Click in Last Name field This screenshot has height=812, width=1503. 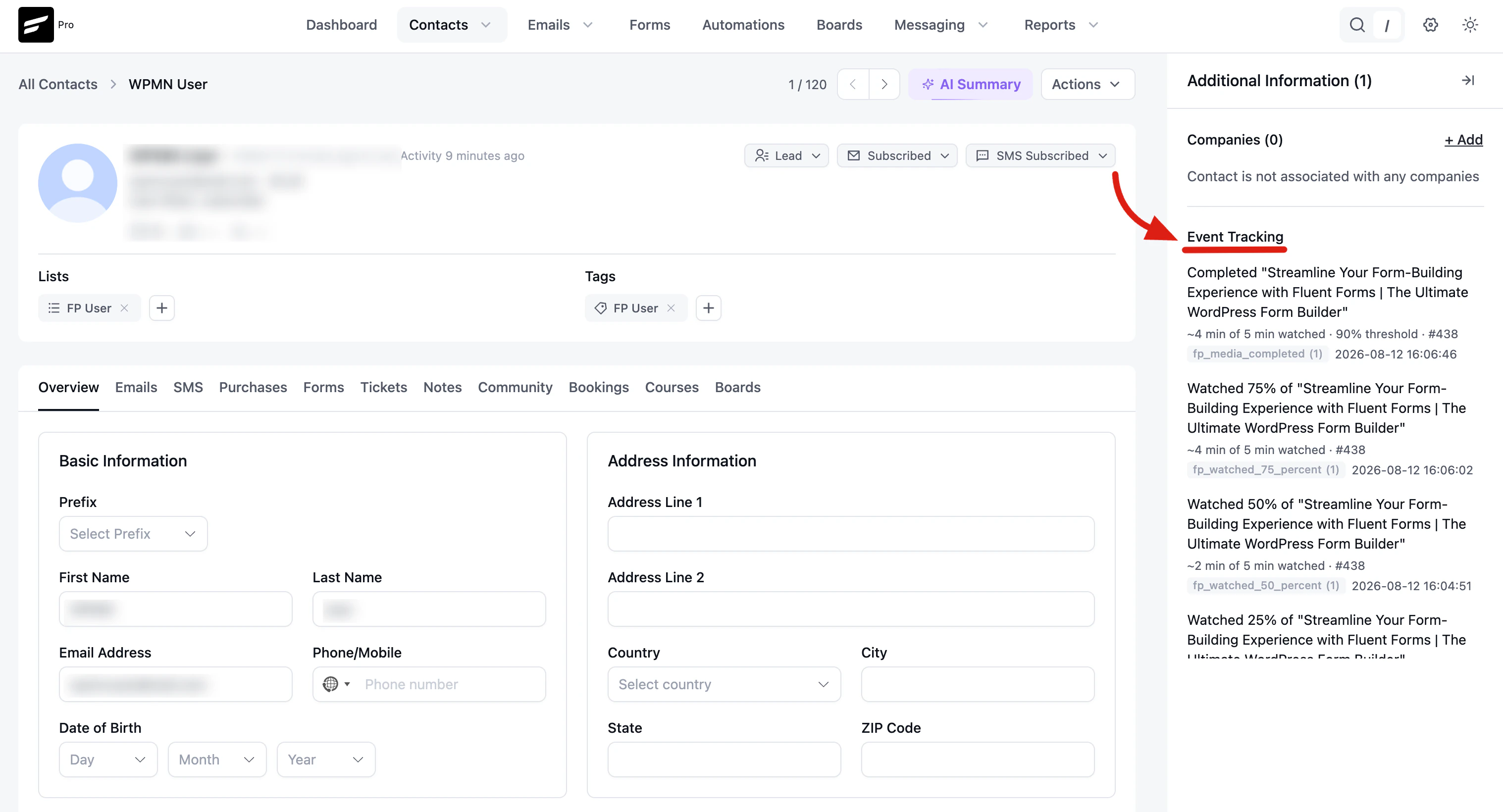[x=429, y=609]
